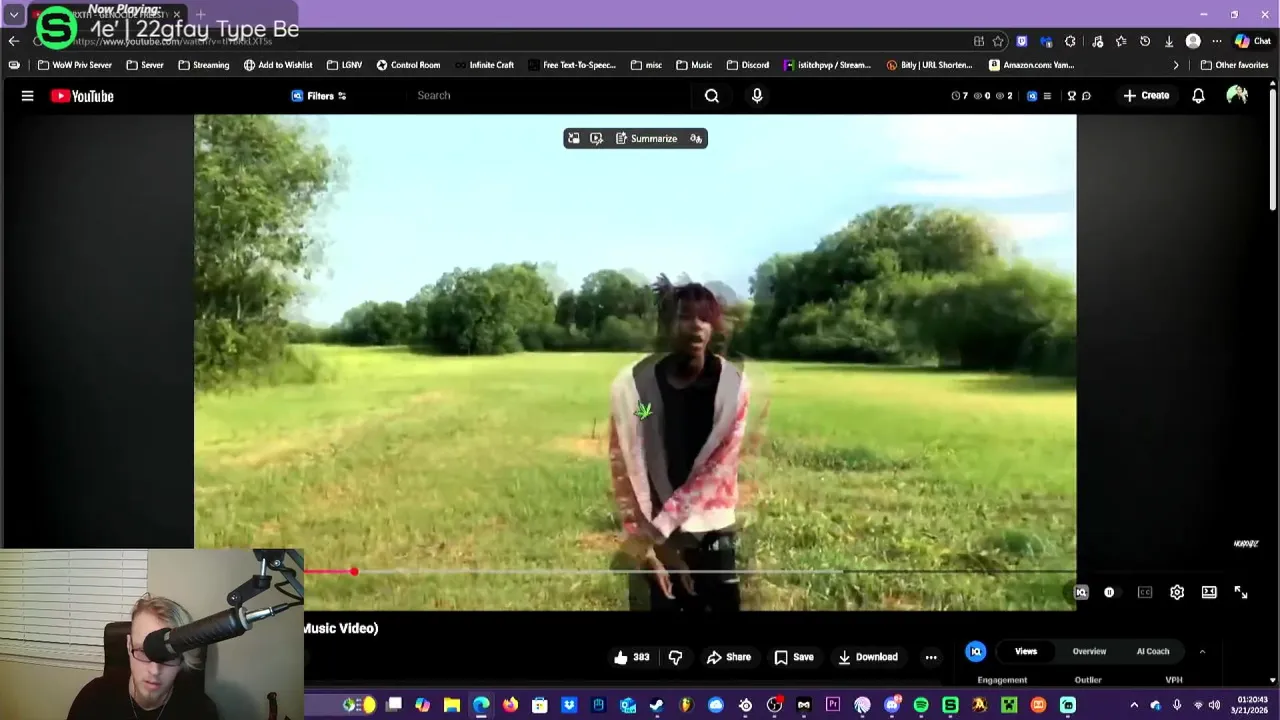Focus the YouTube Search field
Image resolution: width=1280 pixels, height=720 pixels.
(x=550, y=96)
